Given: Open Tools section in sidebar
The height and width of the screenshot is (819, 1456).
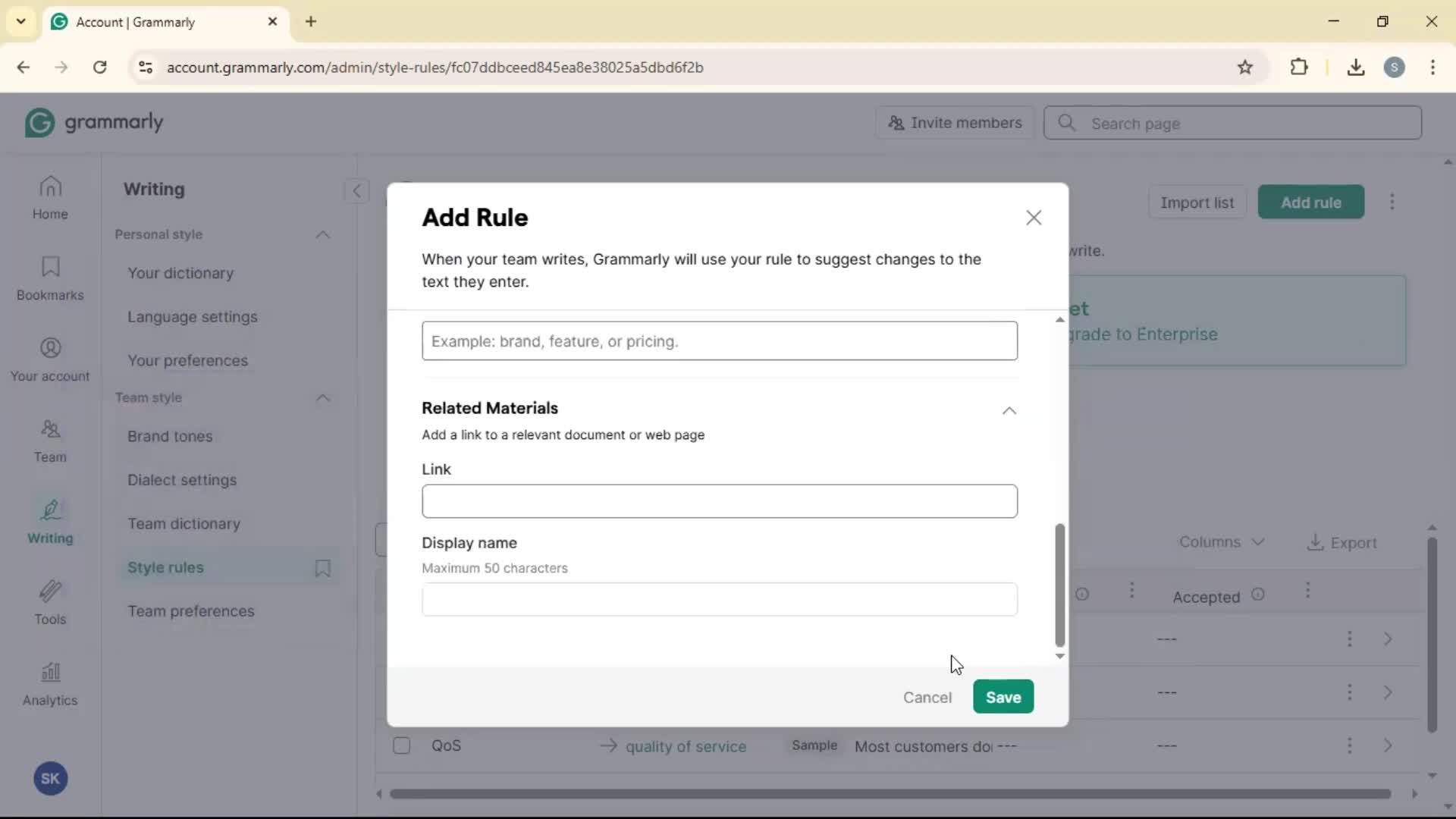Looking at the screenshot, I should click(x=50, y=602).
